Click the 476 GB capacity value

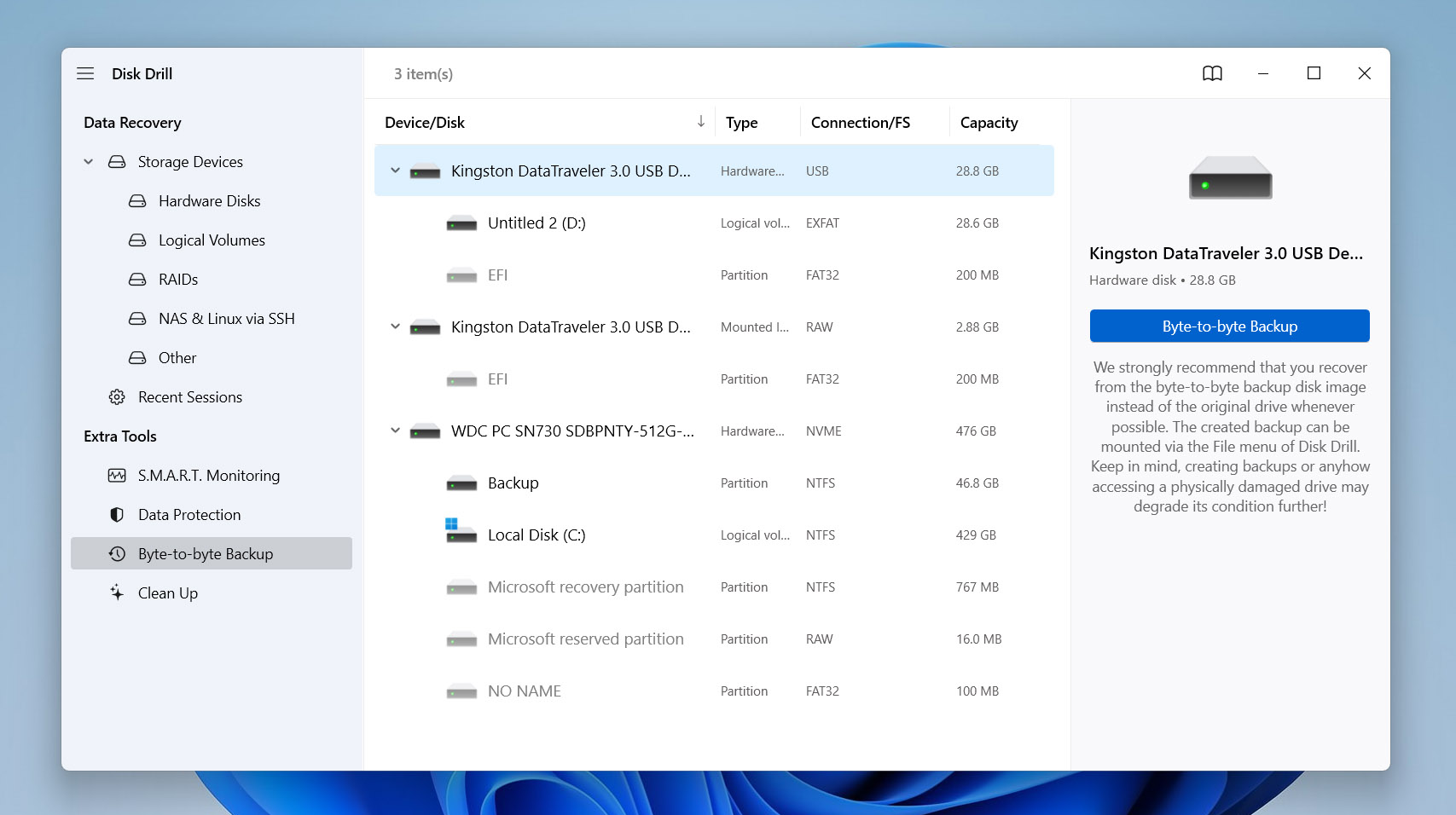coord(976,431)
